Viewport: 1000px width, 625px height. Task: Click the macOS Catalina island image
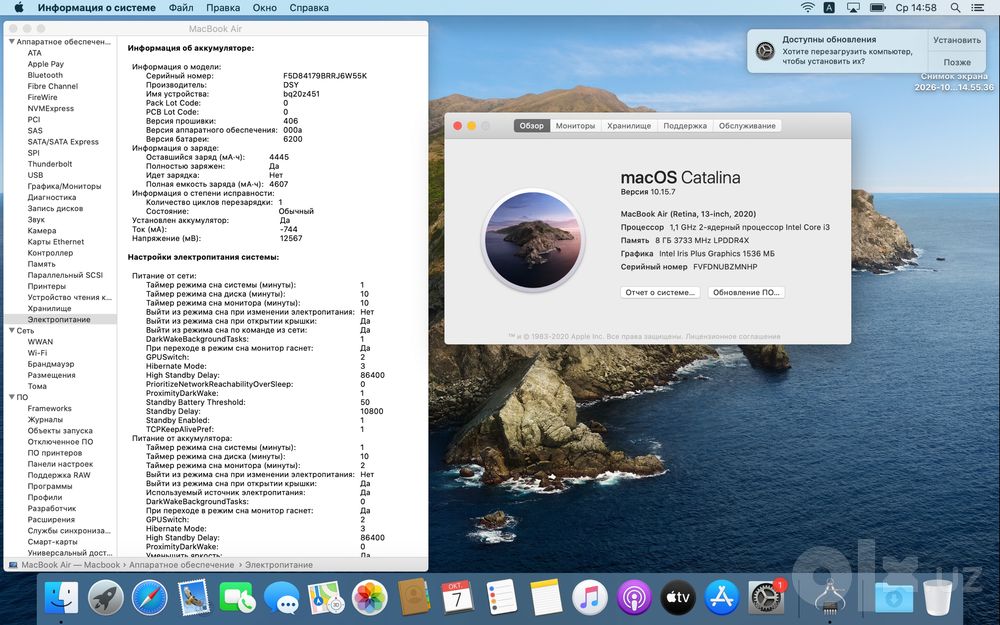pos(533,240)
